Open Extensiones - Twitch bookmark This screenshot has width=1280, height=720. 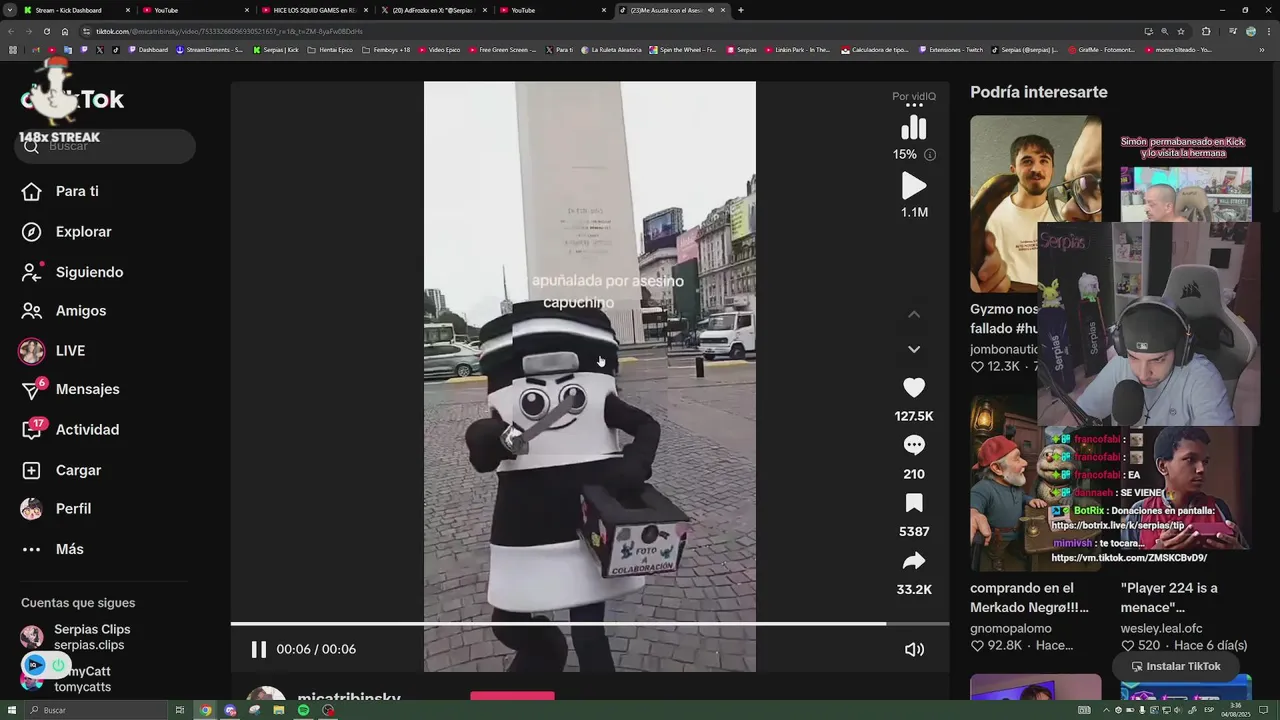[950, 49]
